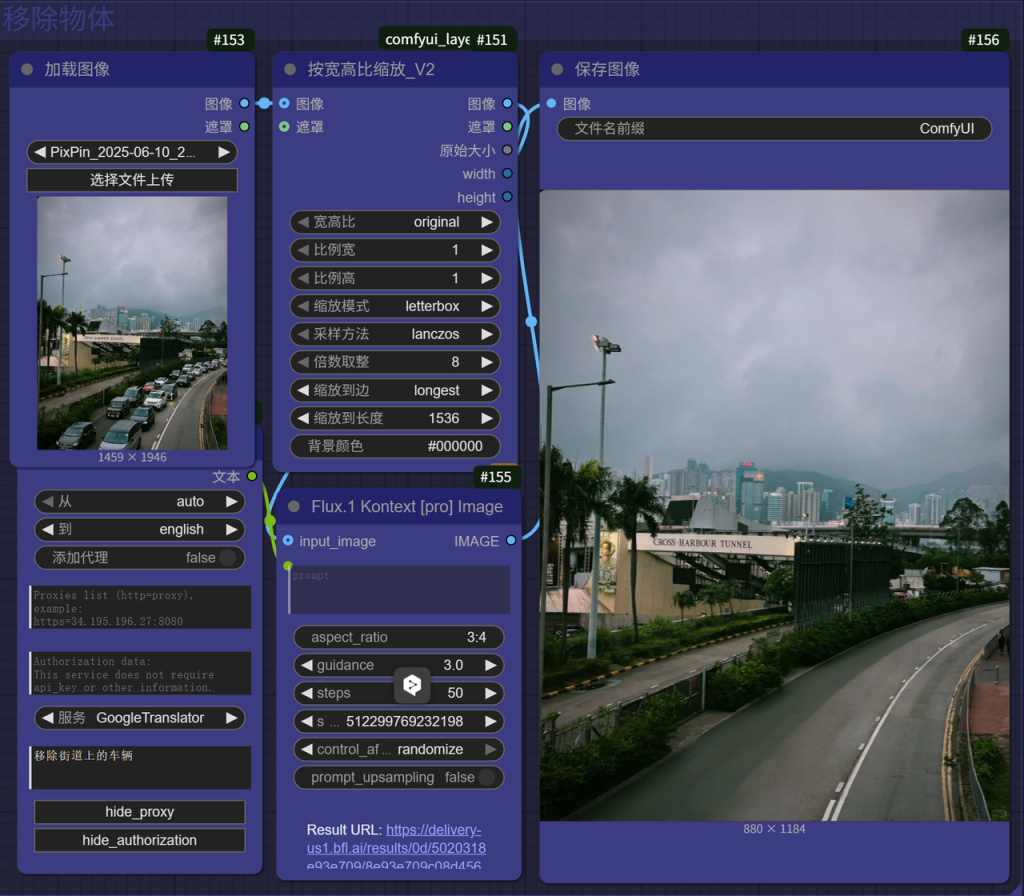Click the 选择文件上传 button
Screen dimensions: 1024x896
pyautogui.click(x=132, y=180)
